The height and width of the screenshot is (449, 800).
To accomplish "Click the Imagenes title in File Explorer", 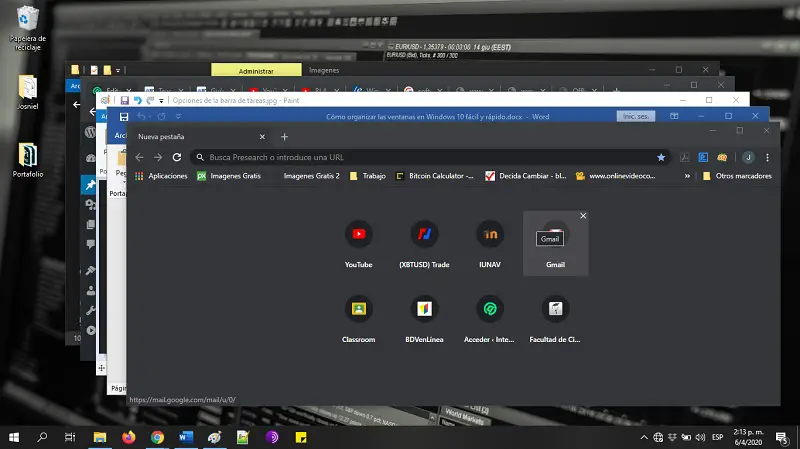I will (324, 70).
